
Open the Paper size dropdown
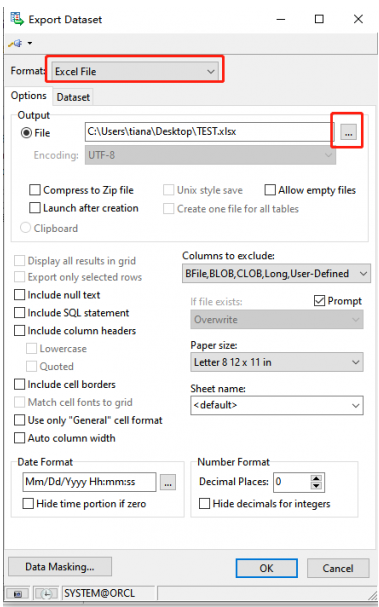277,362
